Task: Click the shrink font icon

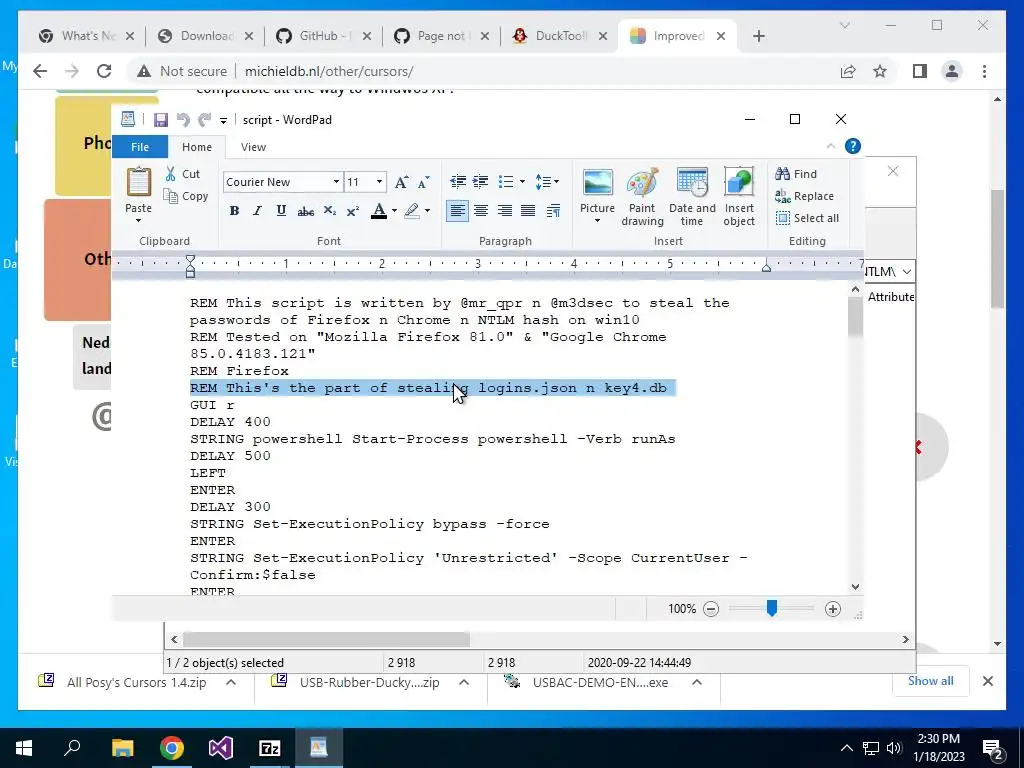Action: coord(423,182)
